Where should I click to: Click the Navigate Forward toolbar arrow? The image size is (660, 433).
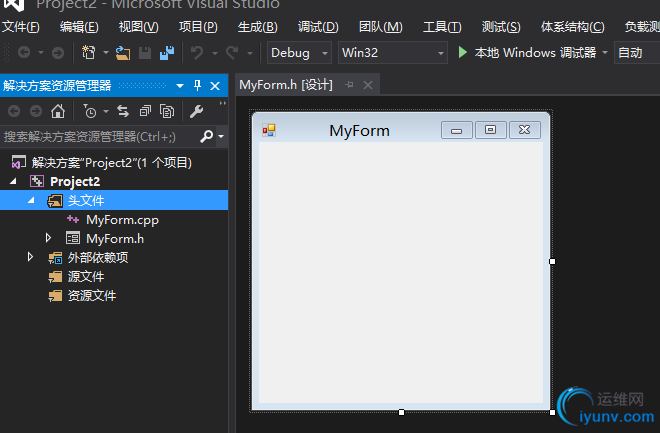[x=58, y=53]
